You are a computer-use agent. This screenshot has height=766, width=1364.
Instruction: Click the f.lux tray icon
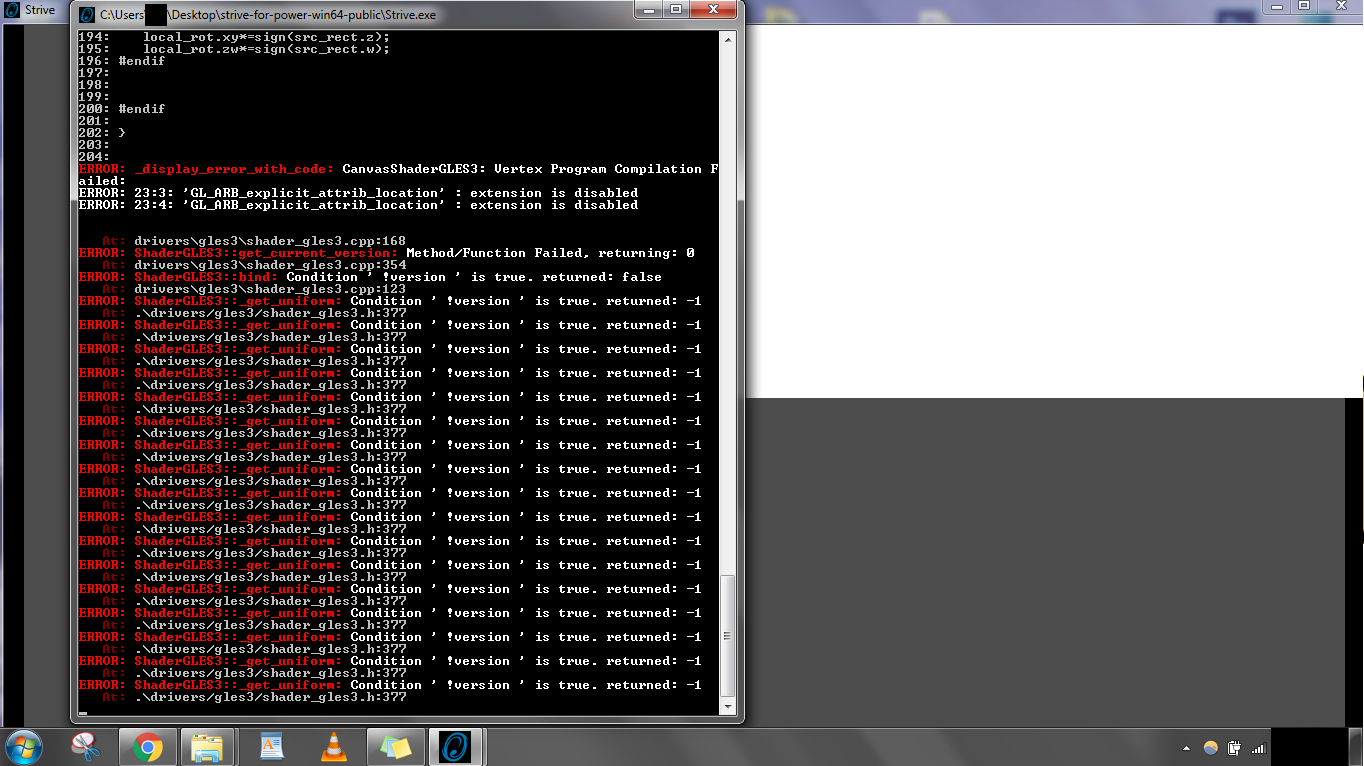[1211, 748]
